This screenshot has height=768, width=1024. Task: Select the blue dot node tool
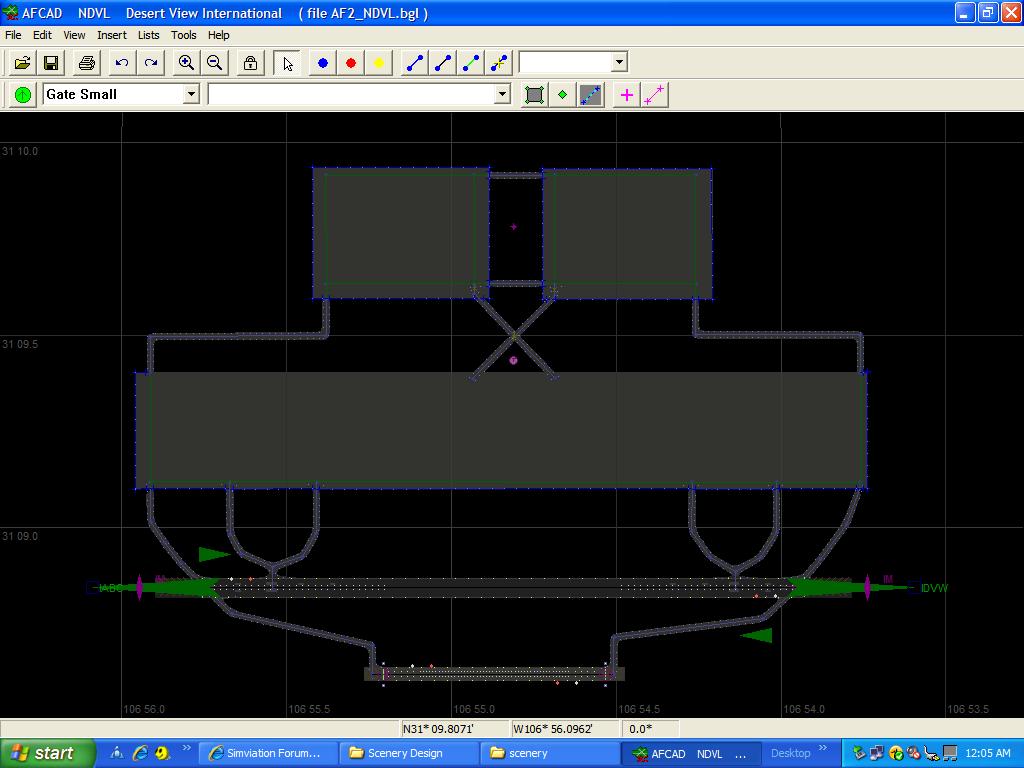pos(323,63)
